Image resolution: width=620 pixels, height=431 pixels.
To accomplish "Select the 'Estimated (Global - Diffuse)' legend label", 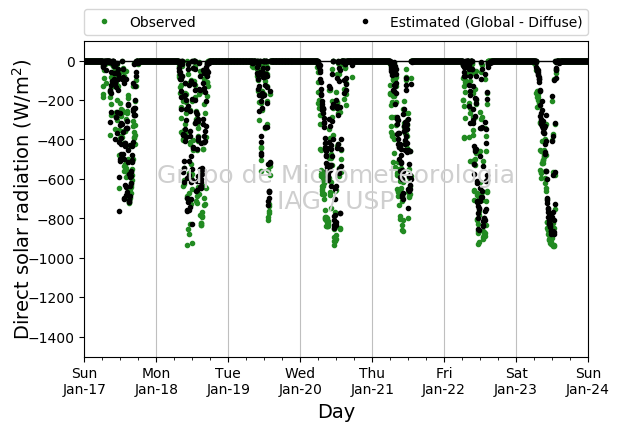I will pos(486,22).
